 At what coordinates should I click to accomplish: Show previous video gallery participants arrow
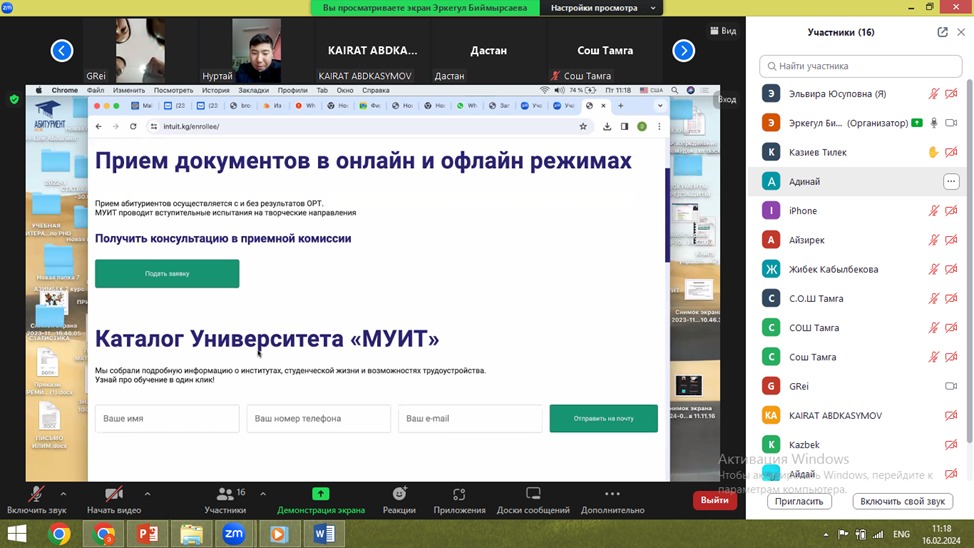click(61, 50)
